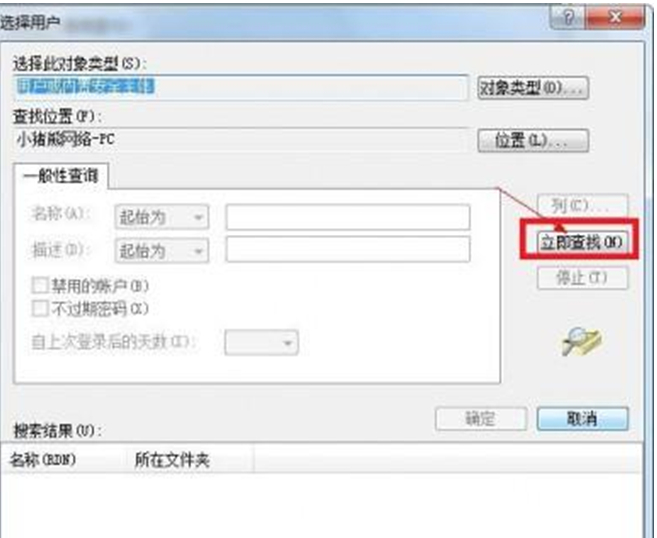Toggle the 不过期密码 checkbox
Image resolution: width=657 pixels, height=538 pixels.
coord(40,309)
